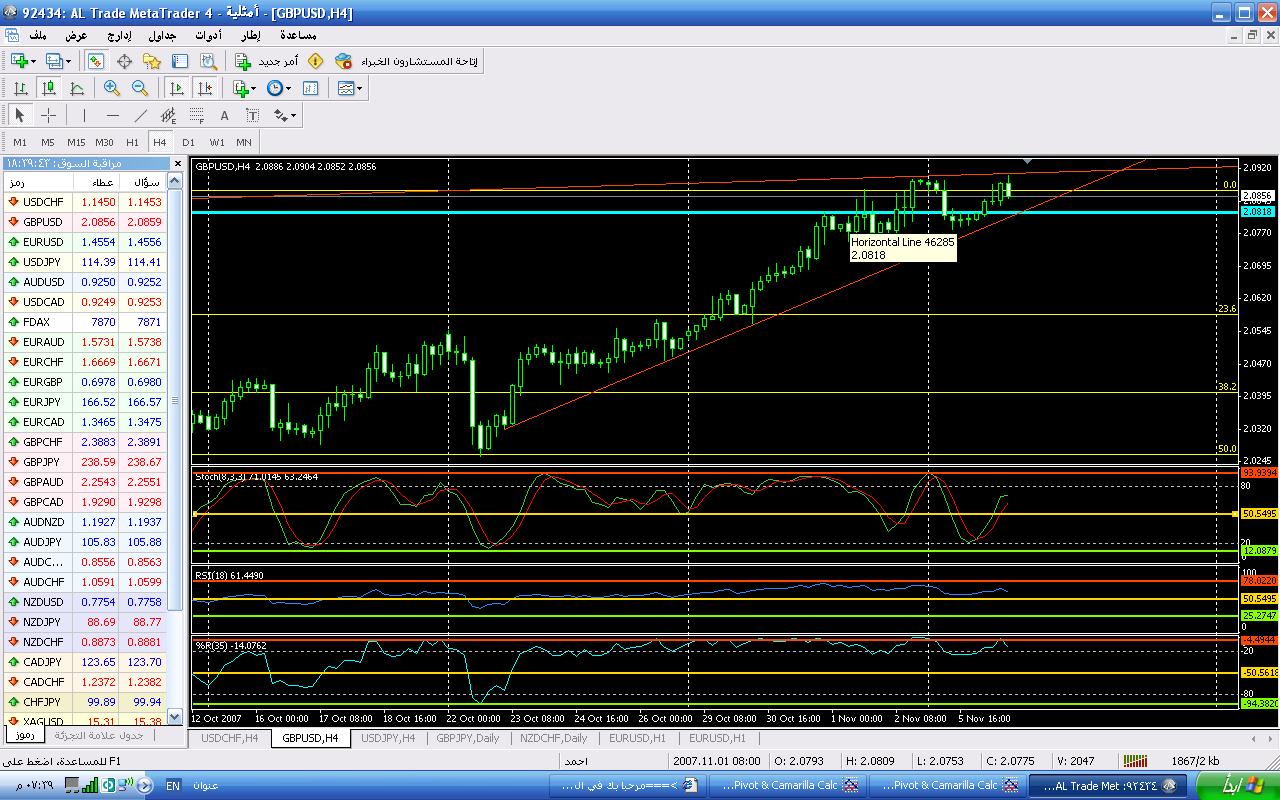Image resolution: width=1280 pixels, height=800 pixels.
Task: Open the periodicity clock dropdown
Action: pos(289,88)
